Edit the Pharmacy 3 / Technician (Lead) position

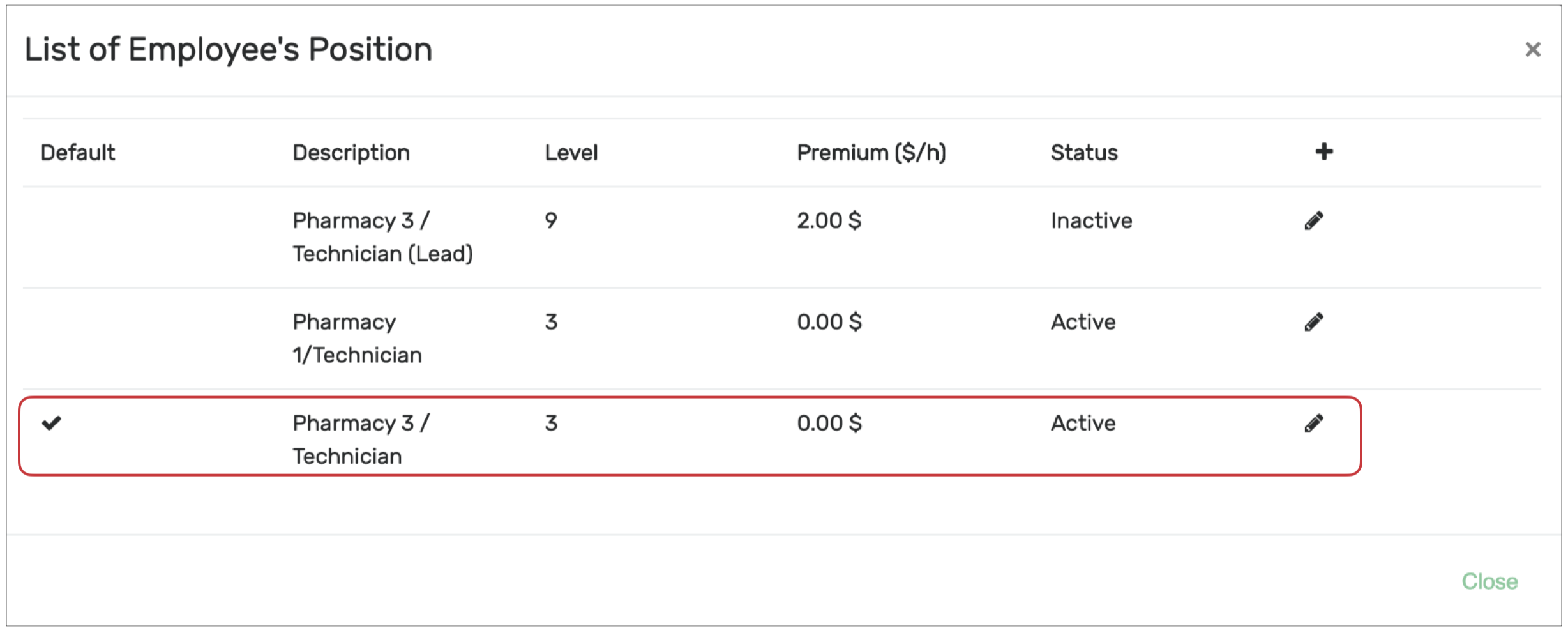click(x=1313, y=221)
